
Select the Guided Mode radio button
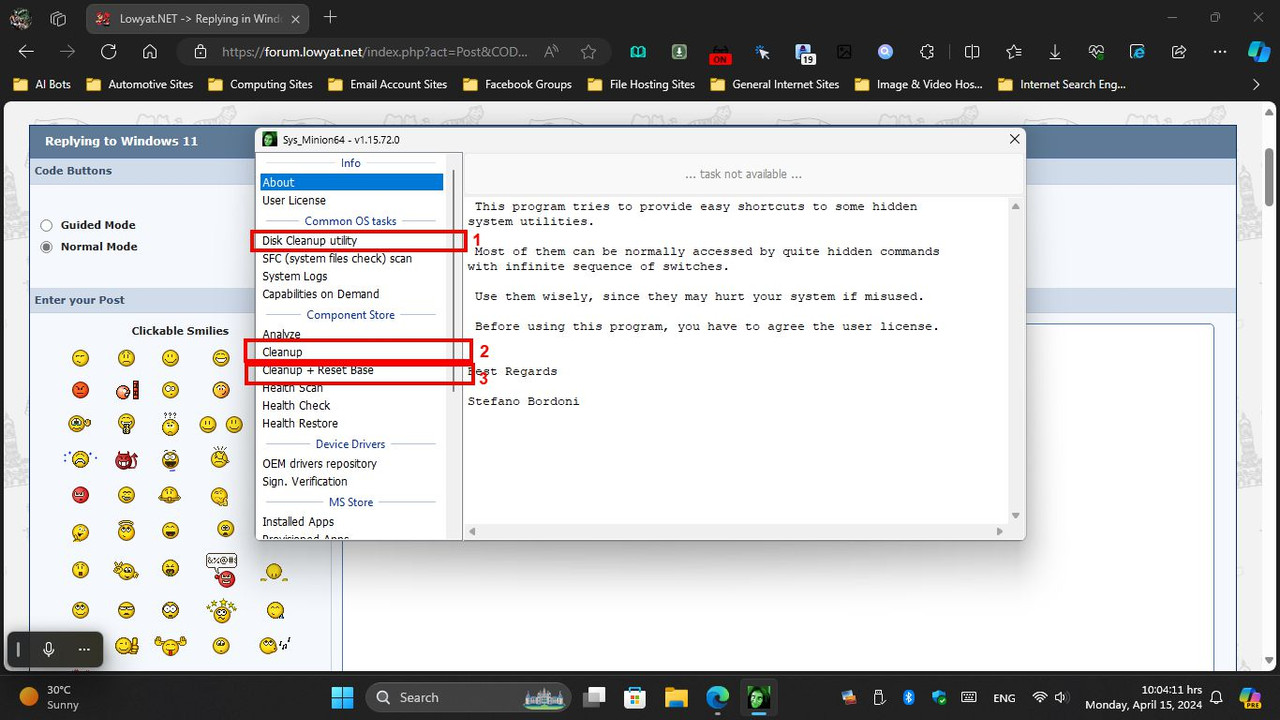(x=46, y=225)
